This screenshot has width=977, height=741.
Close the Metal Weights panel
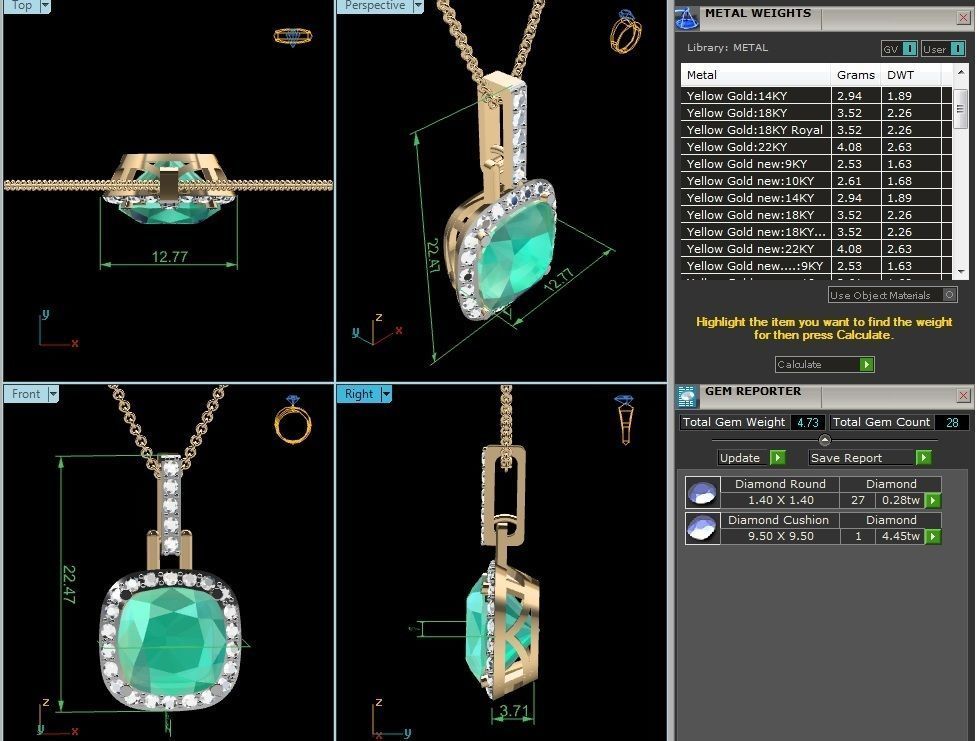(963, 18)
